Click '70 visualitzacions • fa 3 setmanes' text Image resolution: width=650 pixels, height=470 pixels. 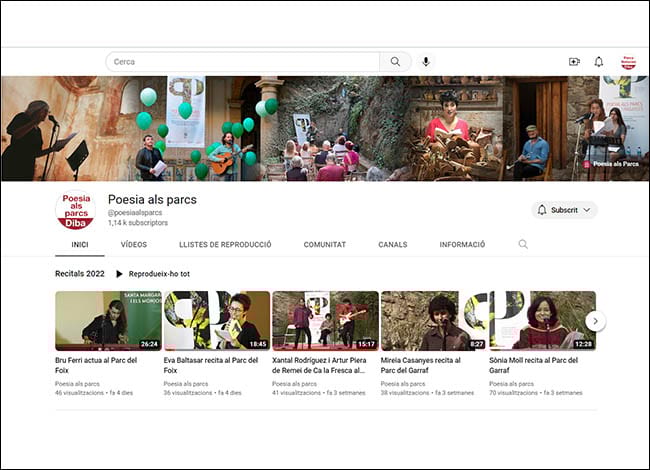(x=536, y=392)
